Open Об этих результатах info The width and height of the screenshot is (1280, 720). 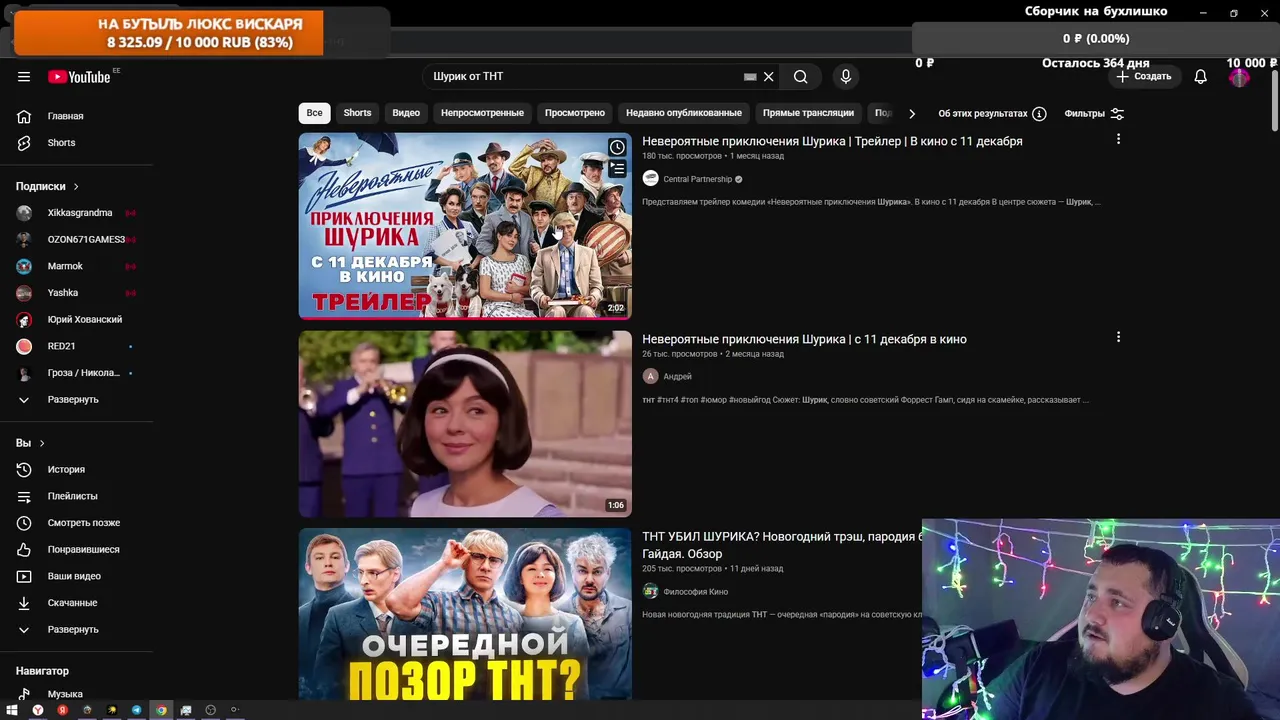click(992, 114)
